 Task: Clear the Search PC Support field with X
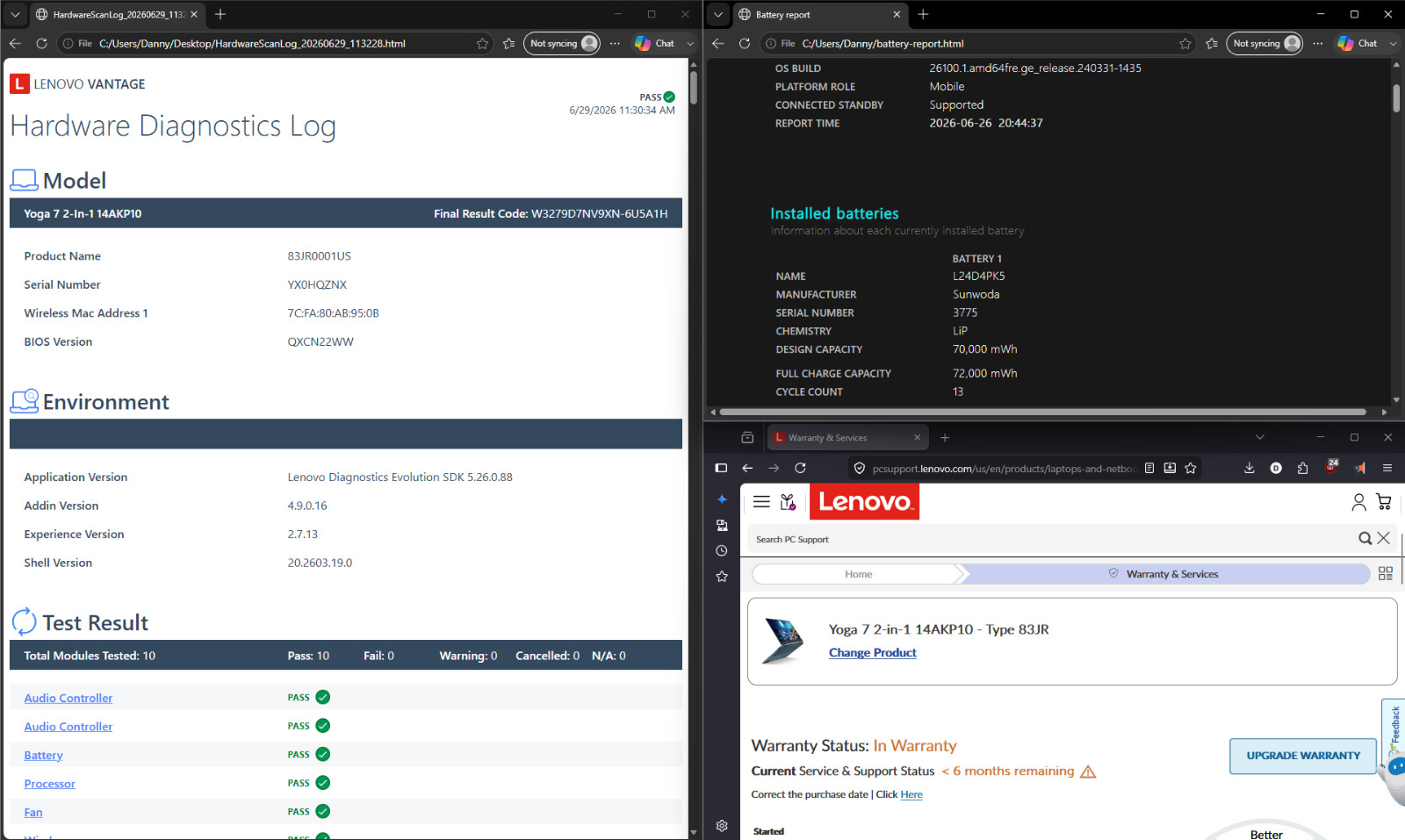click(1383, 538)
